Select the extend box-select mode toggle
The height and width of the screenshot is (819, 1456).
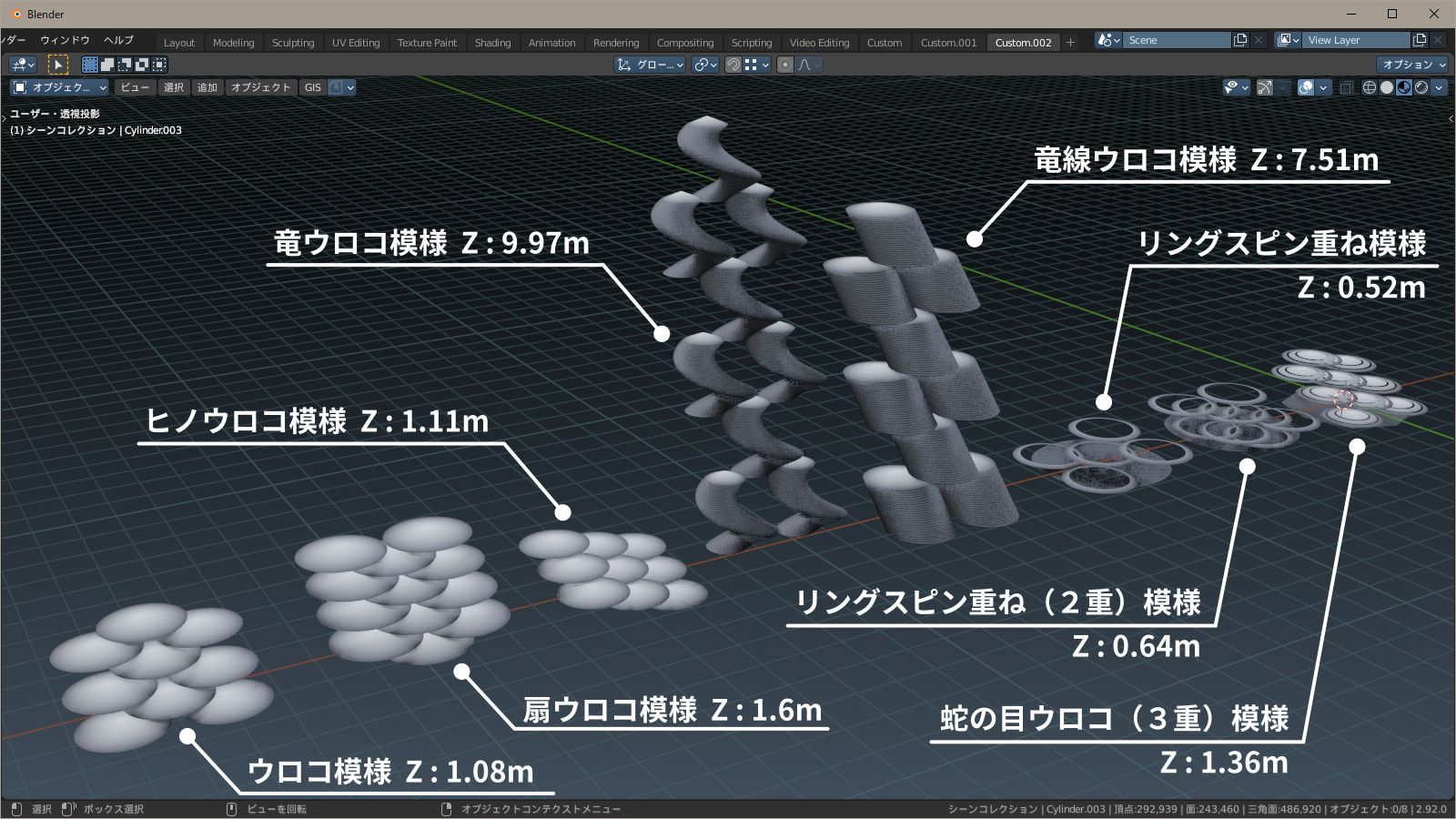point(106,64)
